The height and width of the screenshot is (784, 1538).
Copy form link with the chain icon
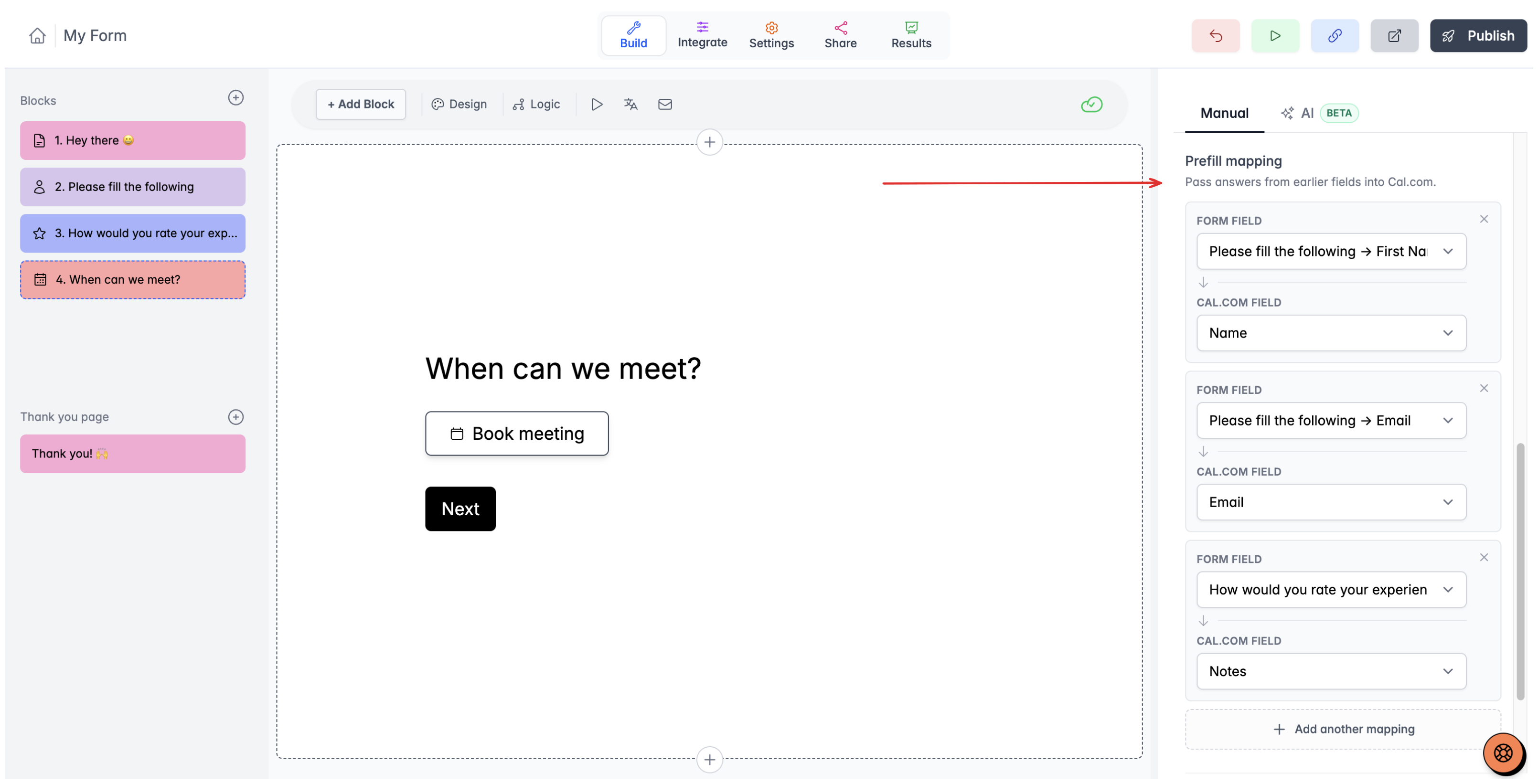[x=1335, y=36]
